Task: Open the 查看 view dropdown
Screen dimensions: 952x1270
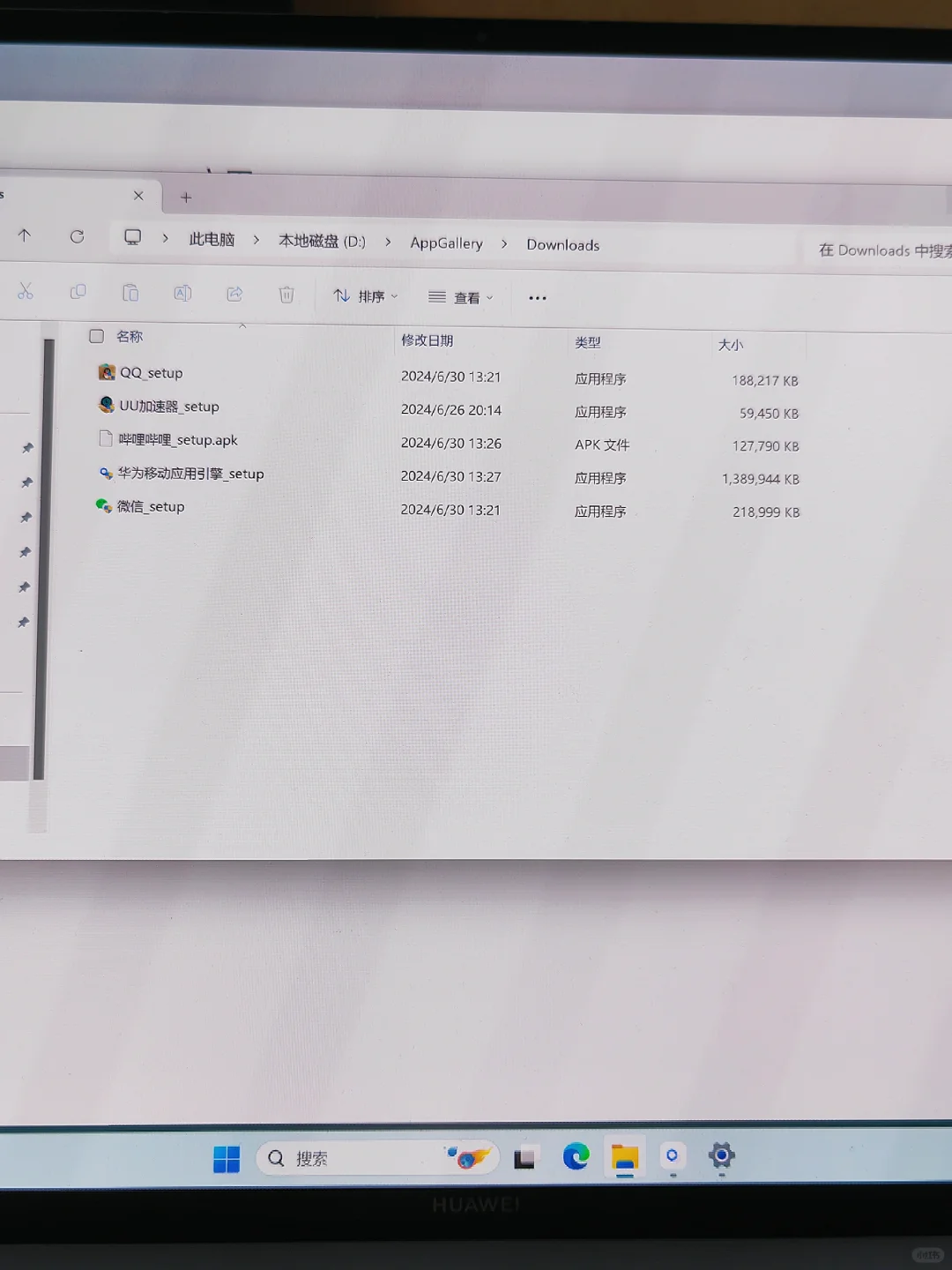Action: coord(459,297)
